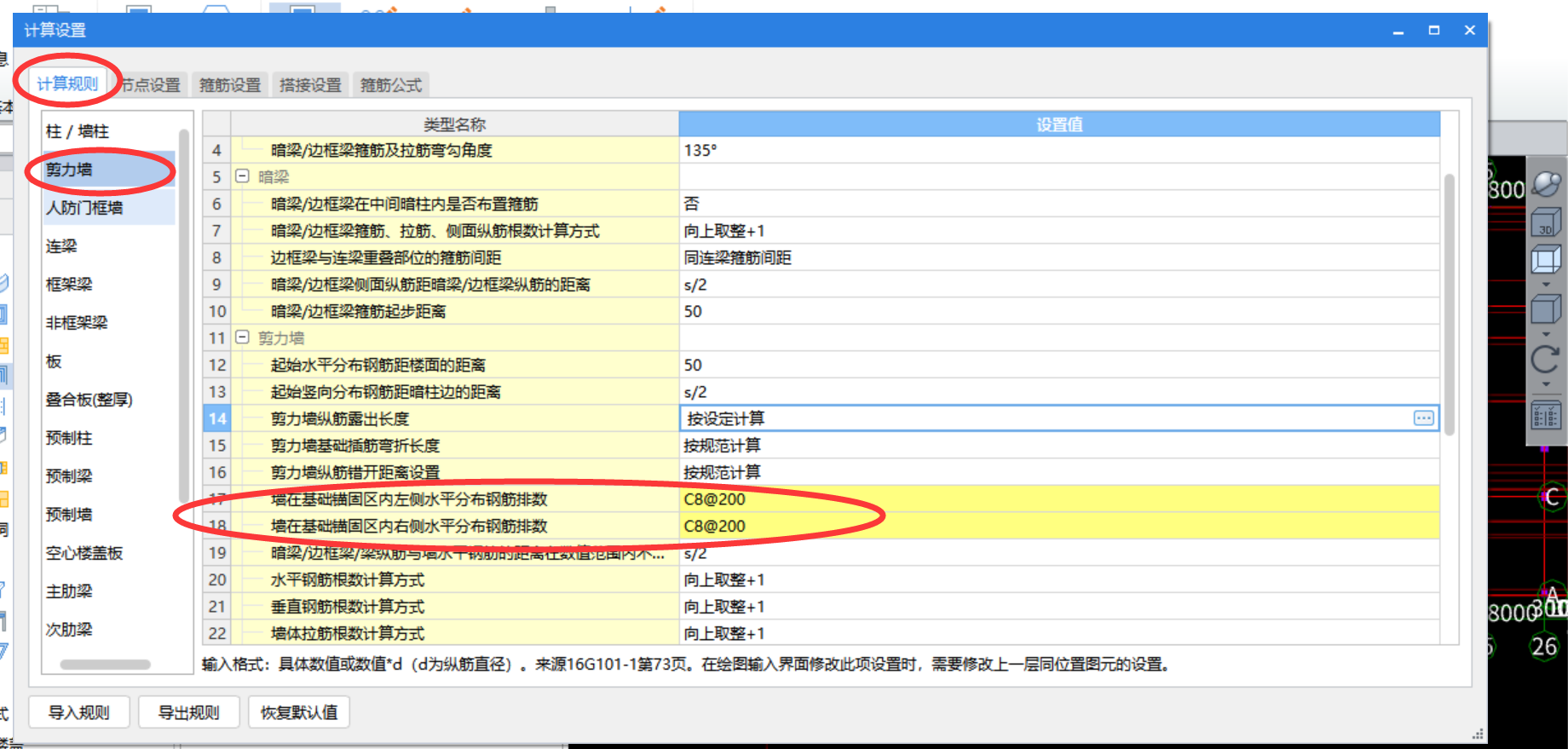1568x749 pixels.
Task: Collapse the 剪力墙 group in row 11
Action: tap(242, 337)
